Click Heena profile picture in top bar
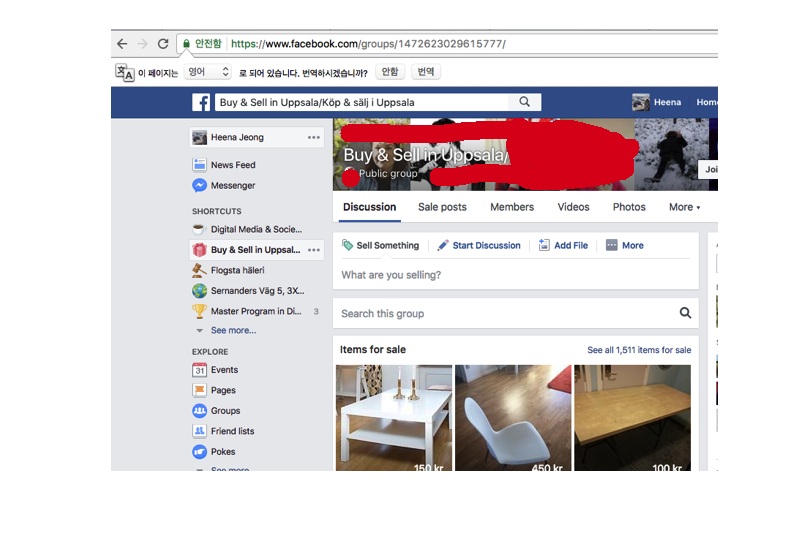800x552 pixels. coord(641,102)
